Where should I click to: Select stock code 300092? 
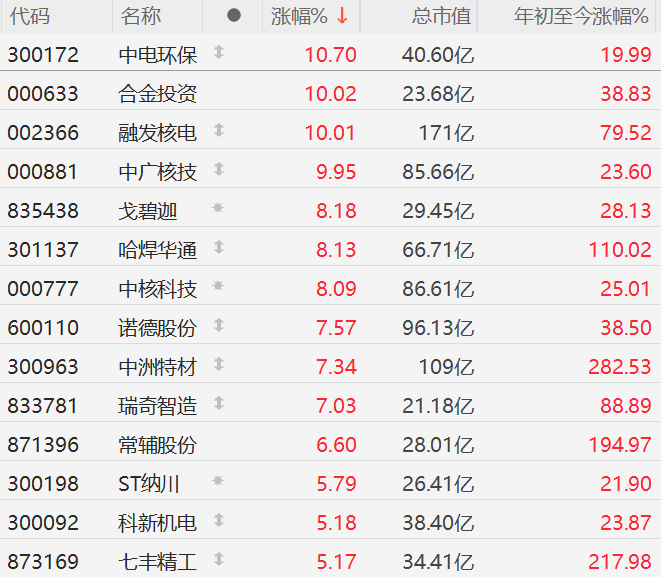pos(43,523)
